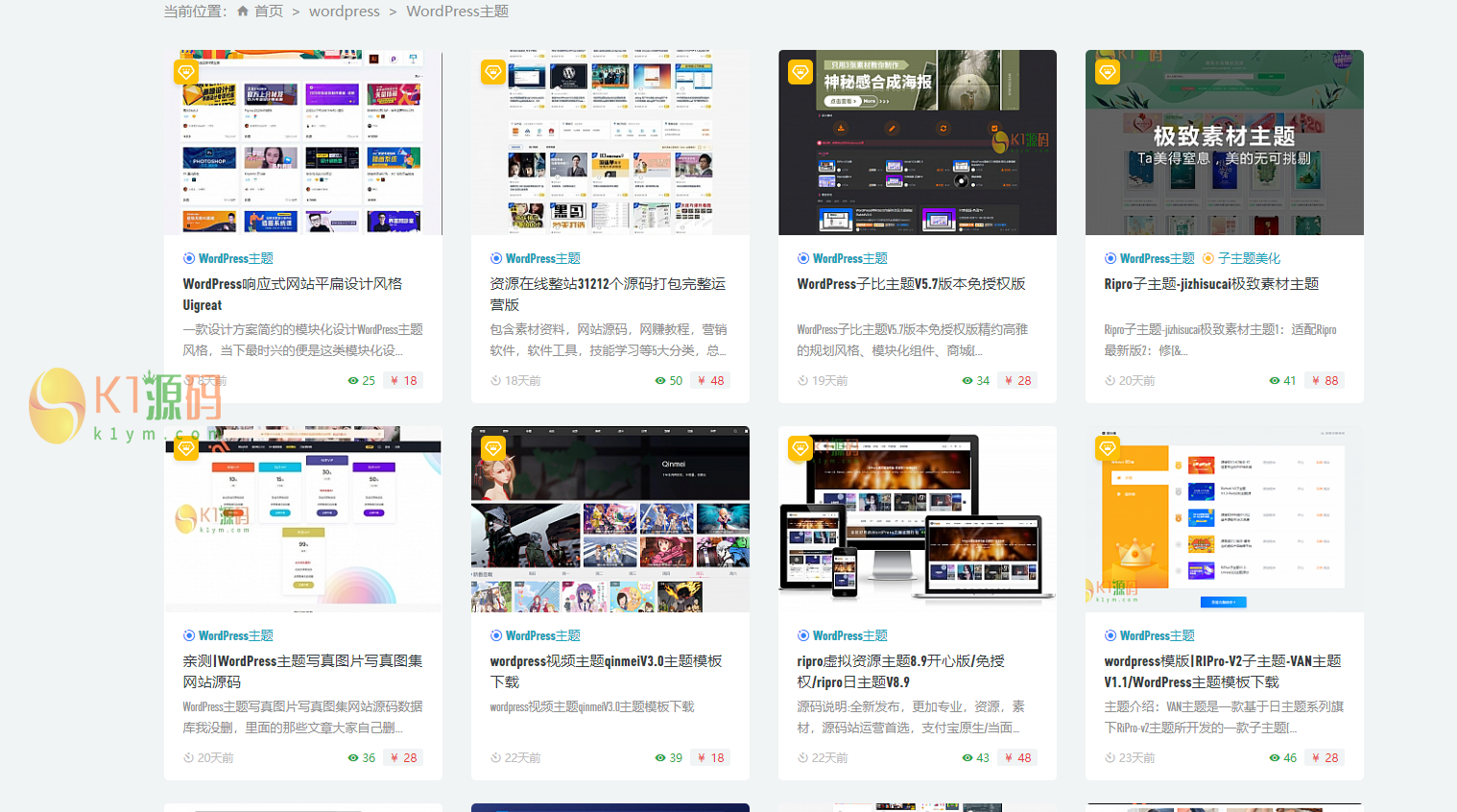Viewport: 1457px width, 812px height.
Task: Click the home icon in the breadcrumb
Action: (x=243, y=12)
